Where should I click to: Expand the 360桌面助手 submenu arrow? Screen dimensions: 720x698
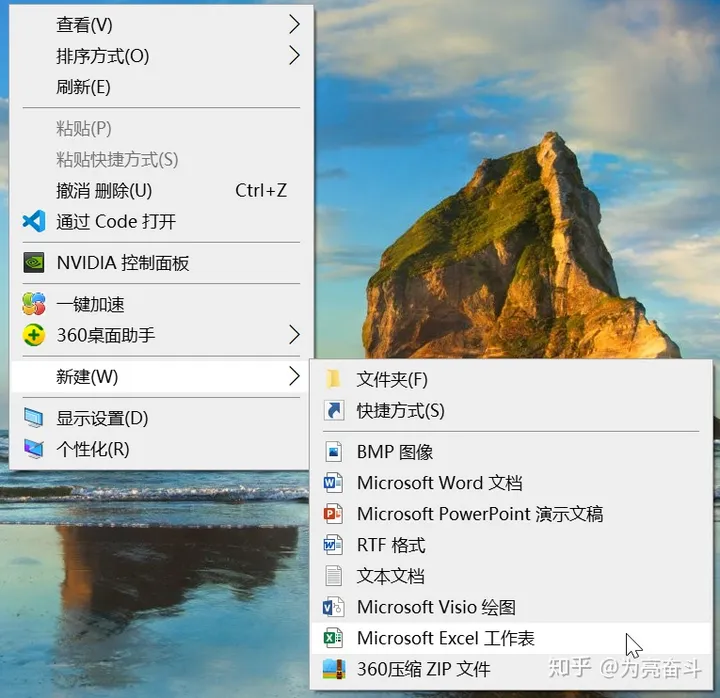click(294, 335)
